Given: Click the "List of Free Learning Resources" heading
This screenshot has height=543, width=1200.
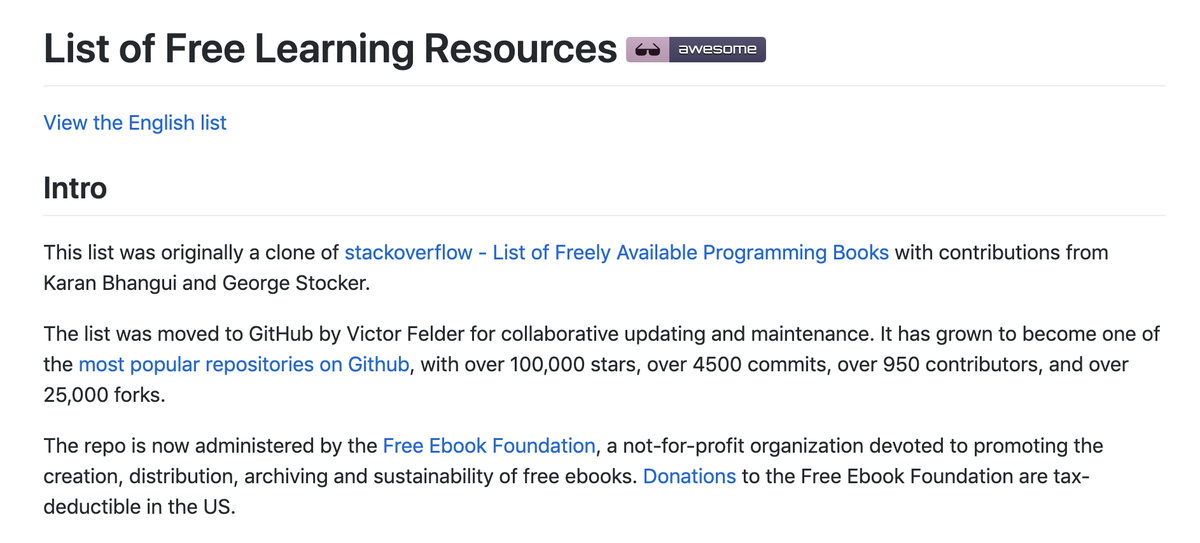Looking at the screenshot, I should click(x=330, y=49).
